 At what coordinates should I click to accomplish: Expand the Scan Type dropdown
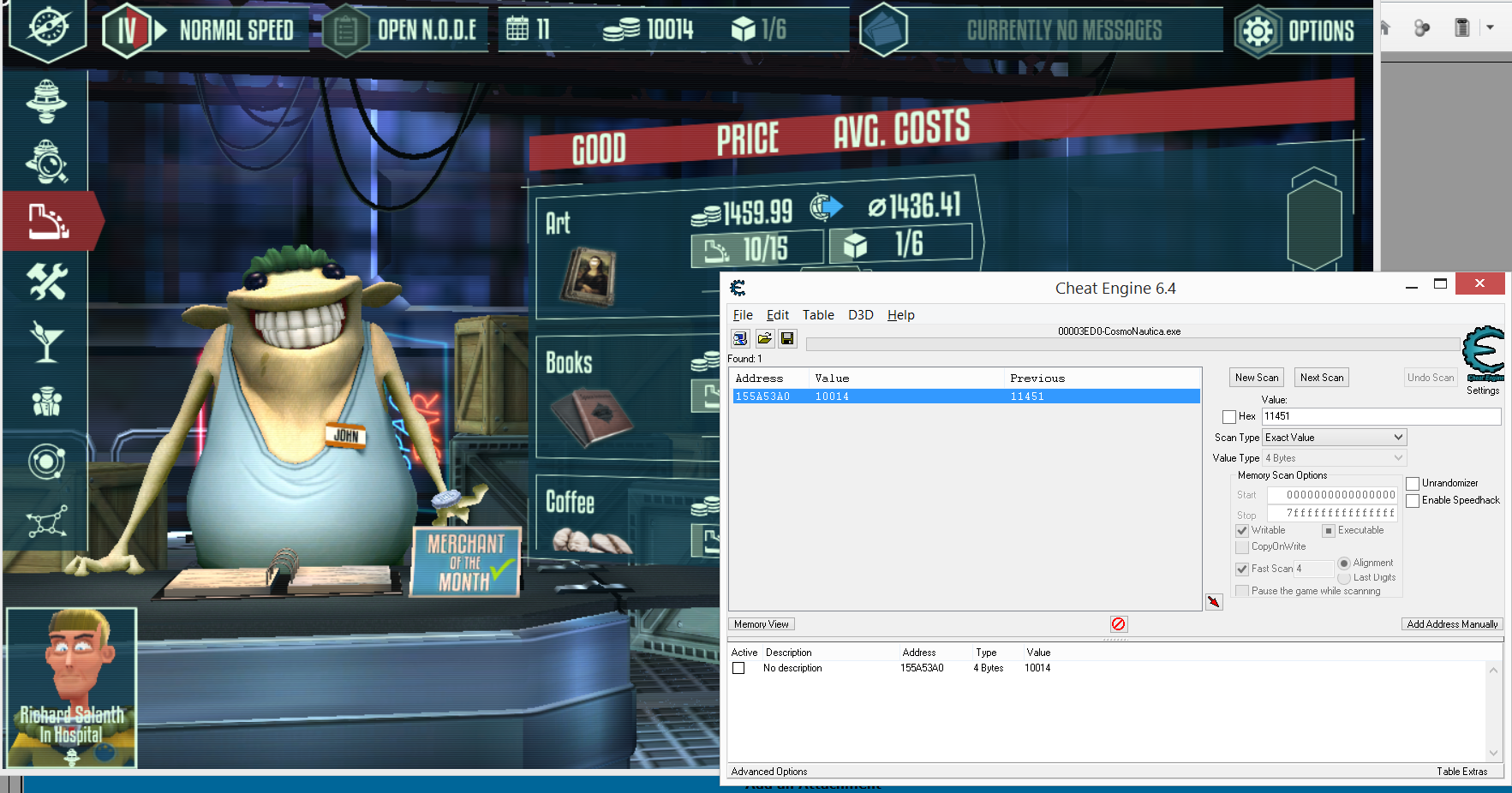[x=1335, y=438]
